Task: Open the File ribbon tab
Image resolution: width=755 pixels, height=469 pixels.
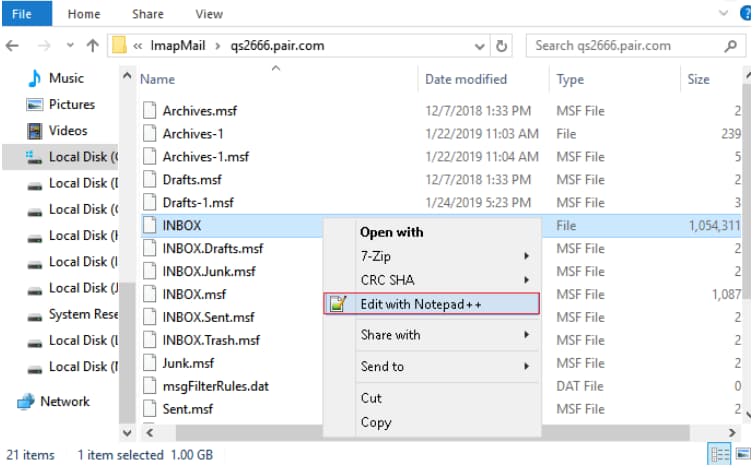Action: [x=27, y=13]
